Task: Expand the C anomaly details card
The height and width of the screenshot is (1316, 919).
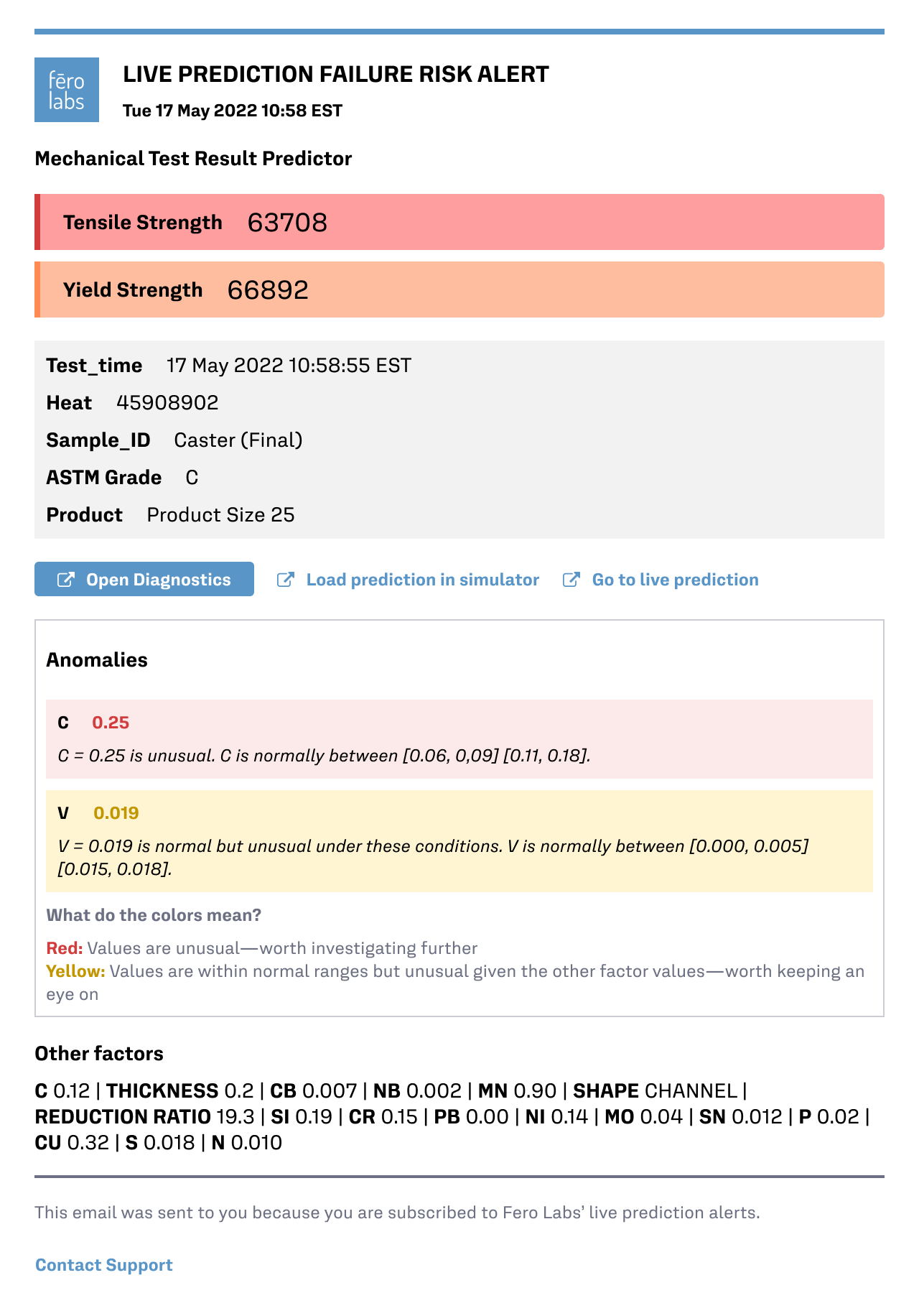Action: click(459, 737)
